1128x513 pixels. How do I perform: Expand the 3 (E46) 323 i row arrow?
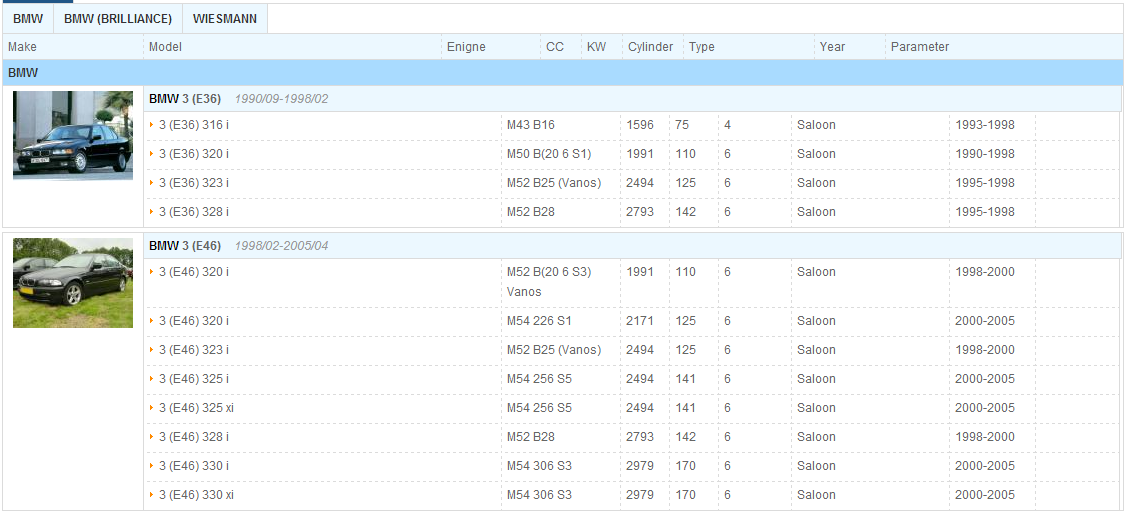[x=152, y=350]
